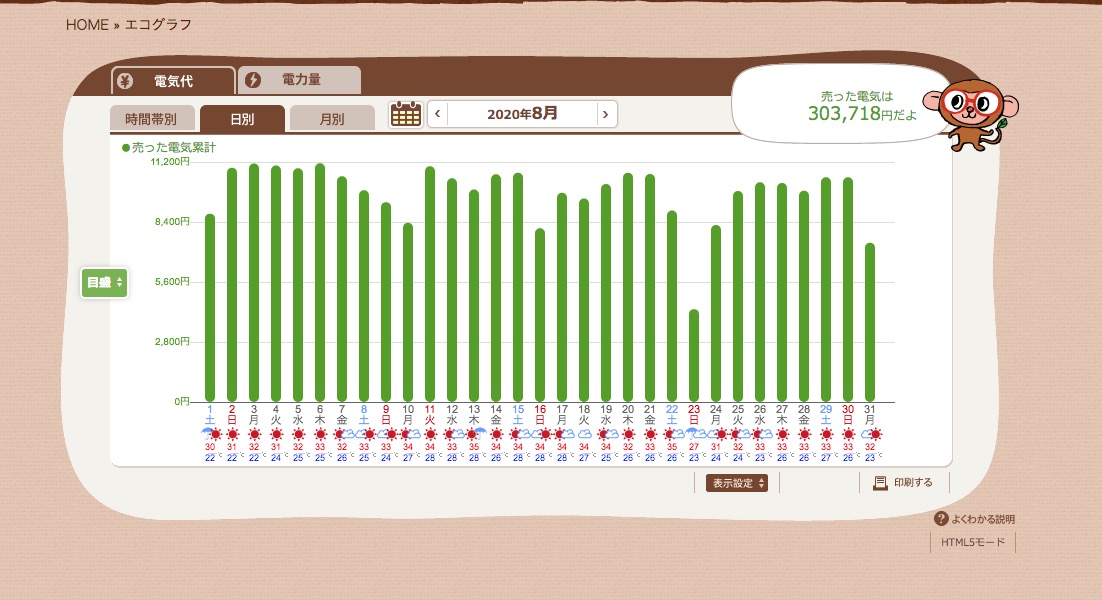Go to previous month arrow

click(437, 114)
